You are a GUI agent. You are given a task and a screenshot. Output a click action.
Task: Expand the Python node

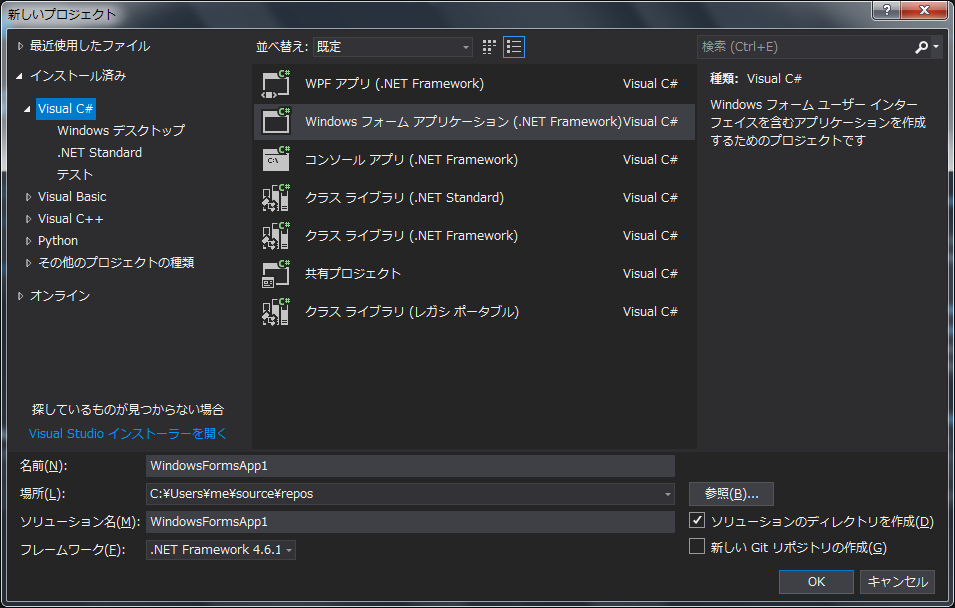[x=28, y=241]
